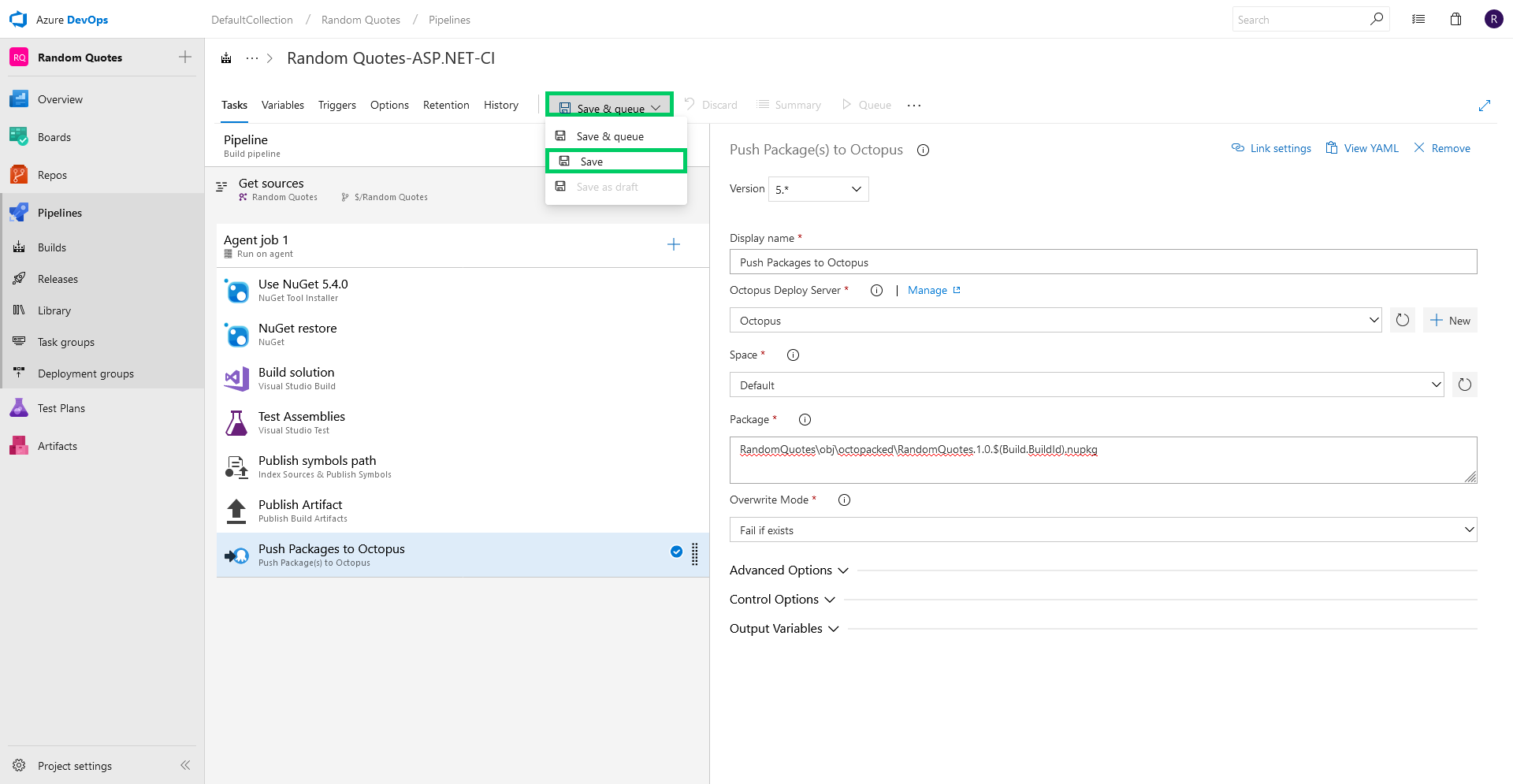
Task: Refresh the Octopus Deploy Server list
Action: coord(1403,320)
